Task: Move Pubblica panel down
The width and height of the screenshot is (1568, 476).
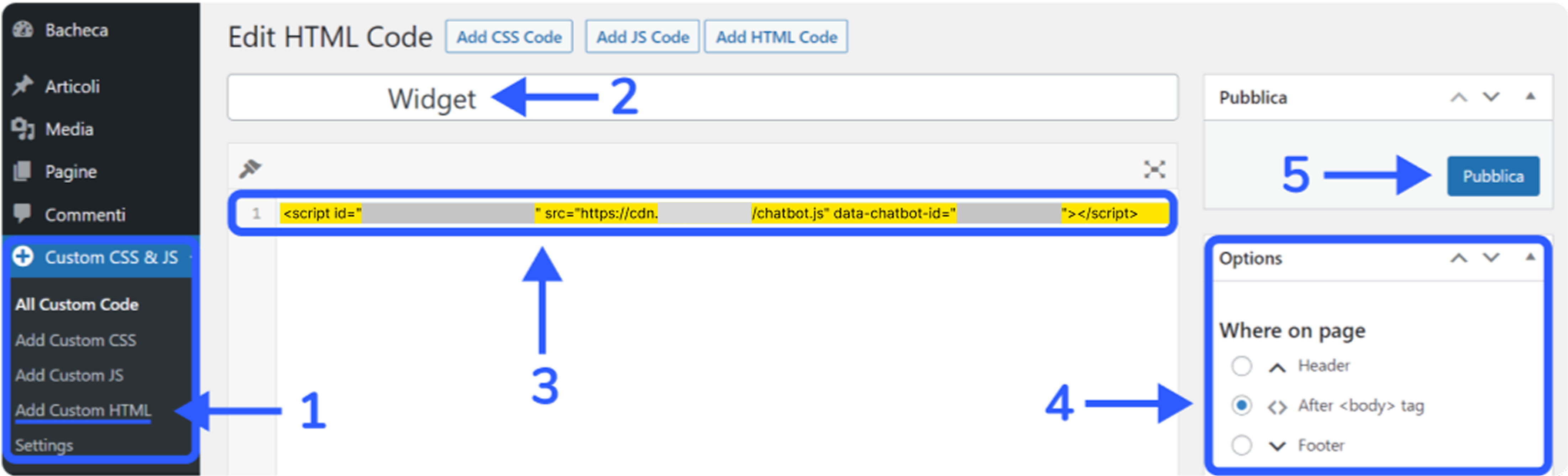Action: [1491, 98]
